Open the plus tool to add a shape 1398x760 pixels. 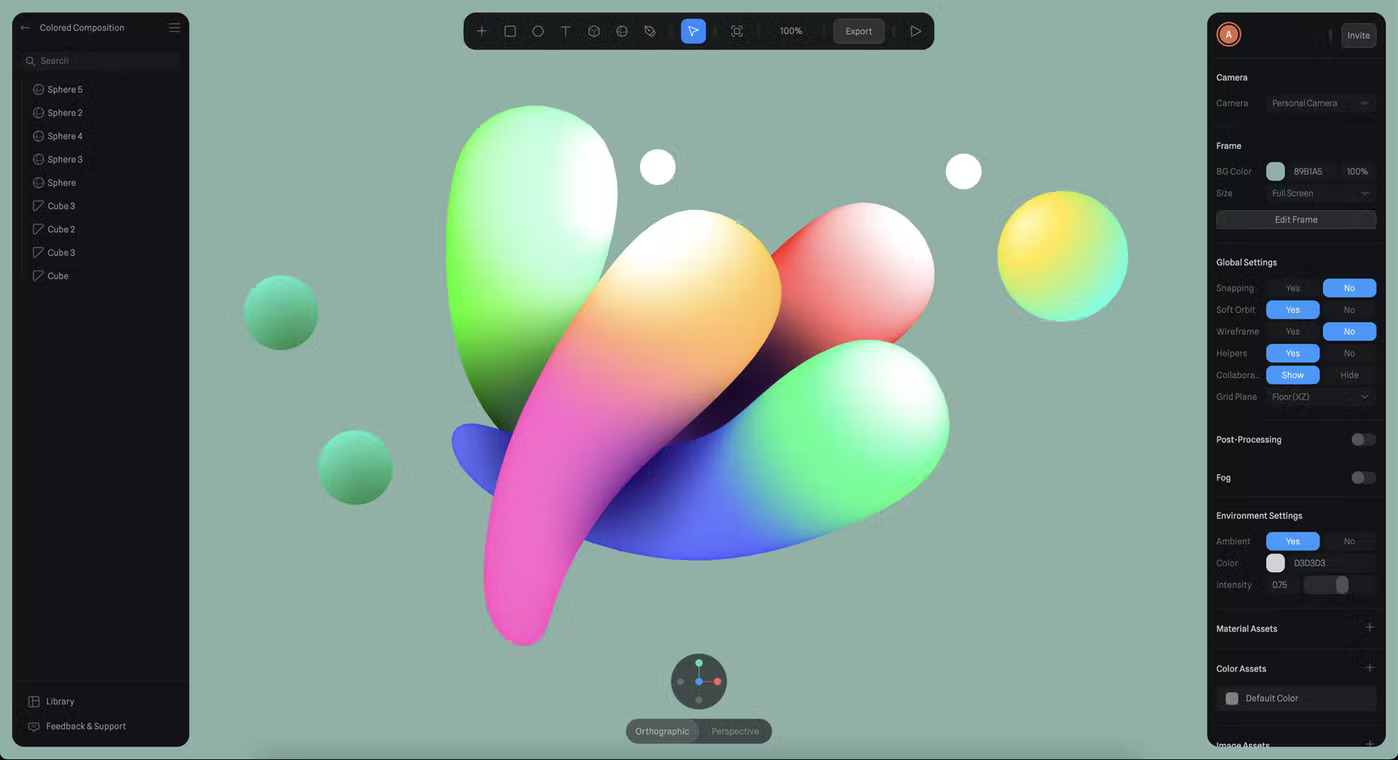coord(481,31)
